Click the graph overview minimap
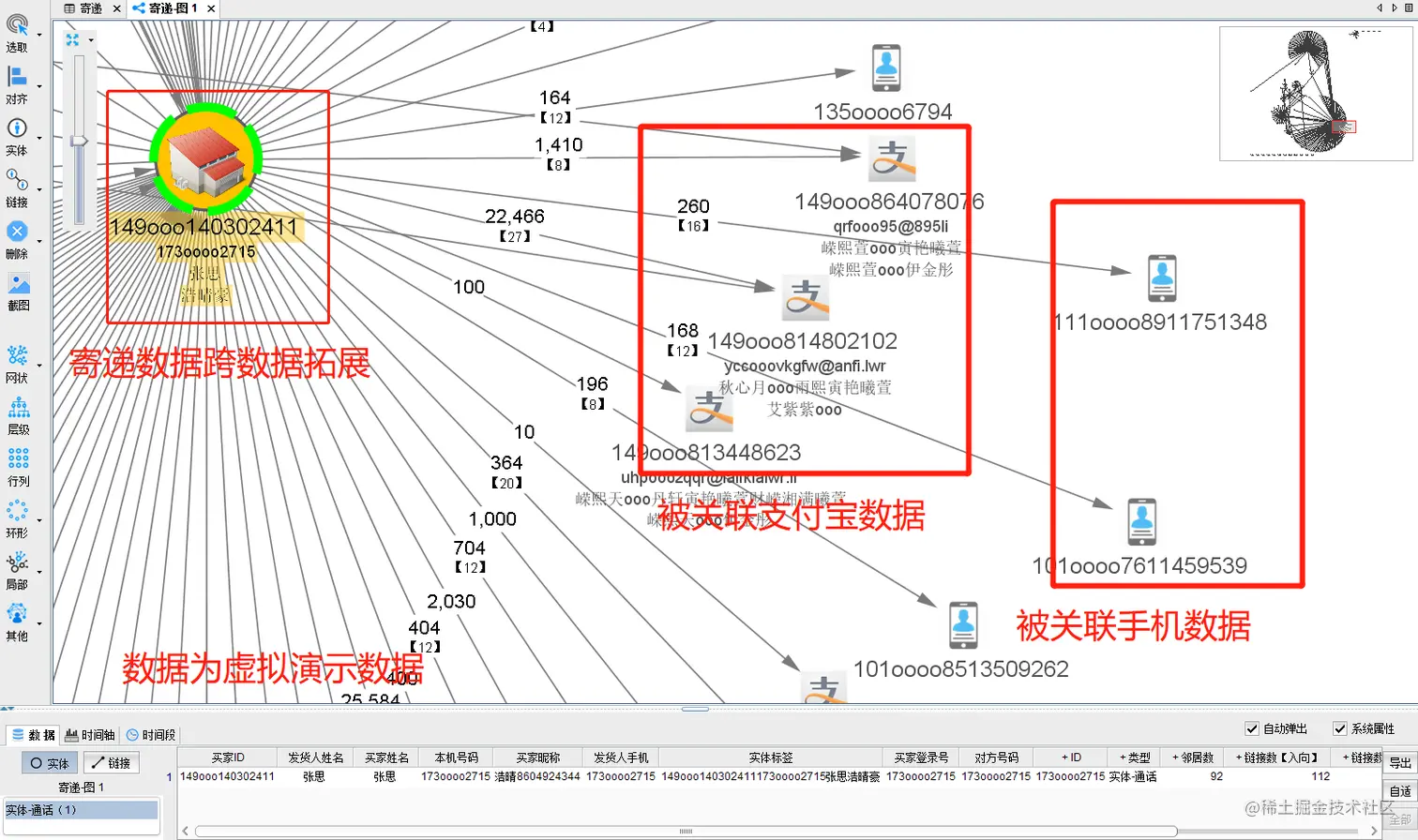The image size is (1418, 840). [x=1315, y=93]
